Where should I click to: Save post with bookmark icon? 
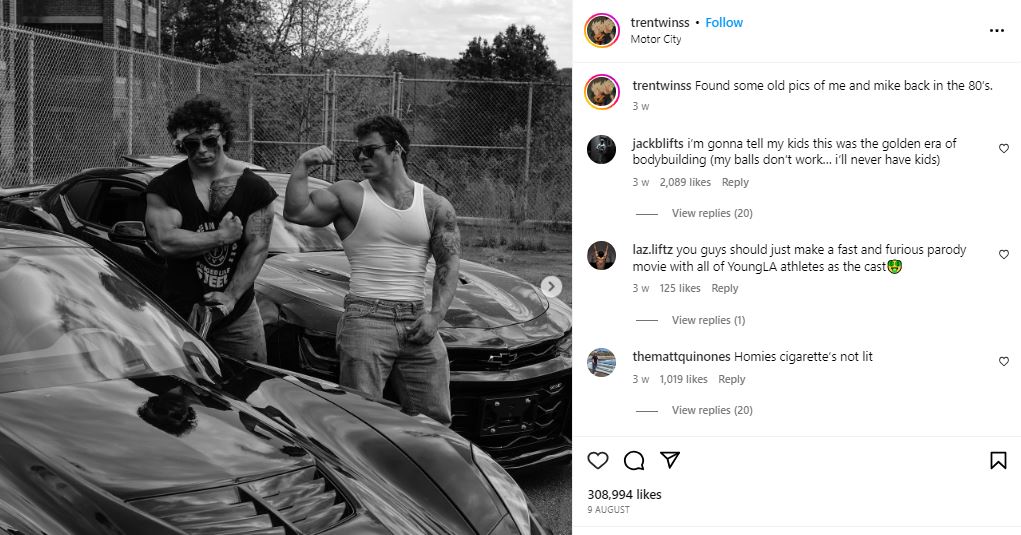click(x=998, y=460)
